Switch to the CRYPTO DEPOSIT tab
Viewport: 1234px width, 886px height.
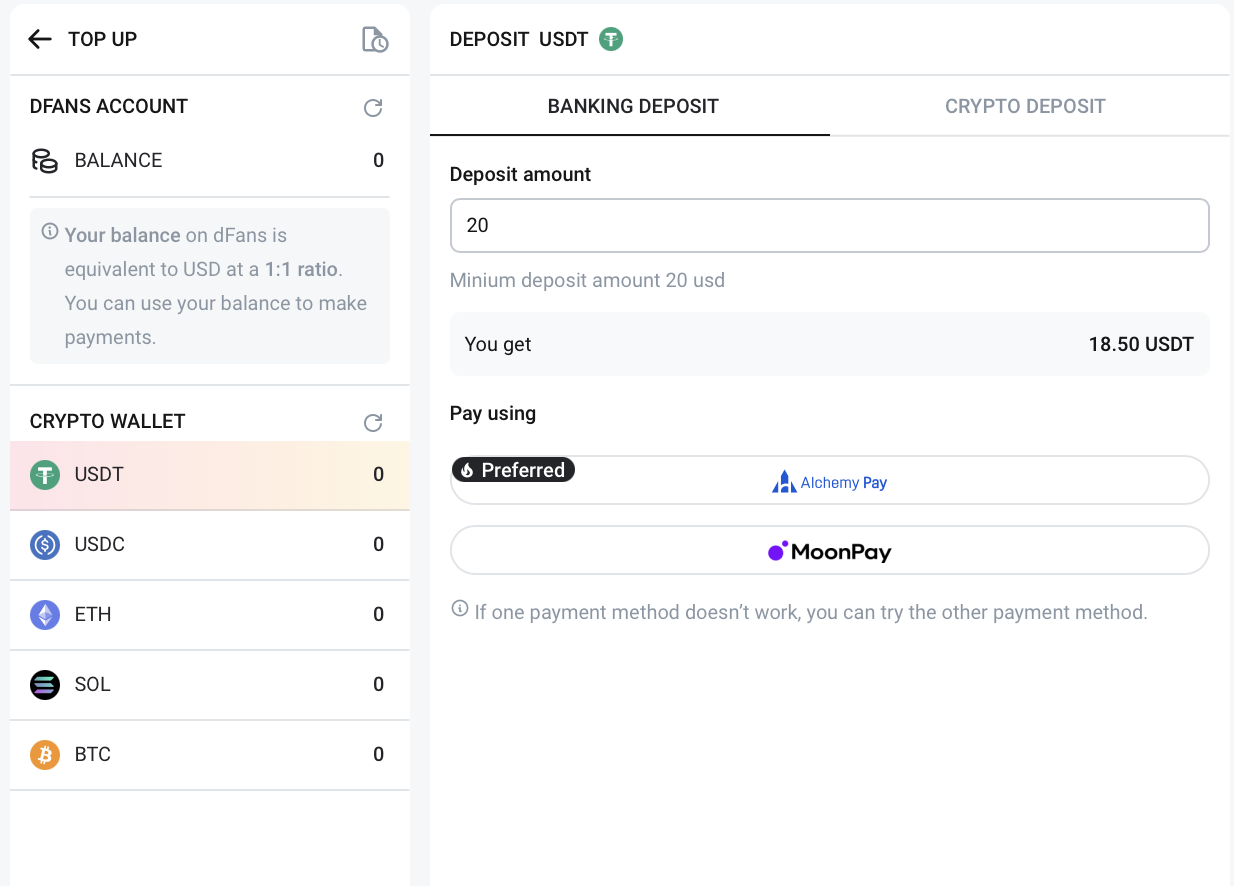point(1025,107)
